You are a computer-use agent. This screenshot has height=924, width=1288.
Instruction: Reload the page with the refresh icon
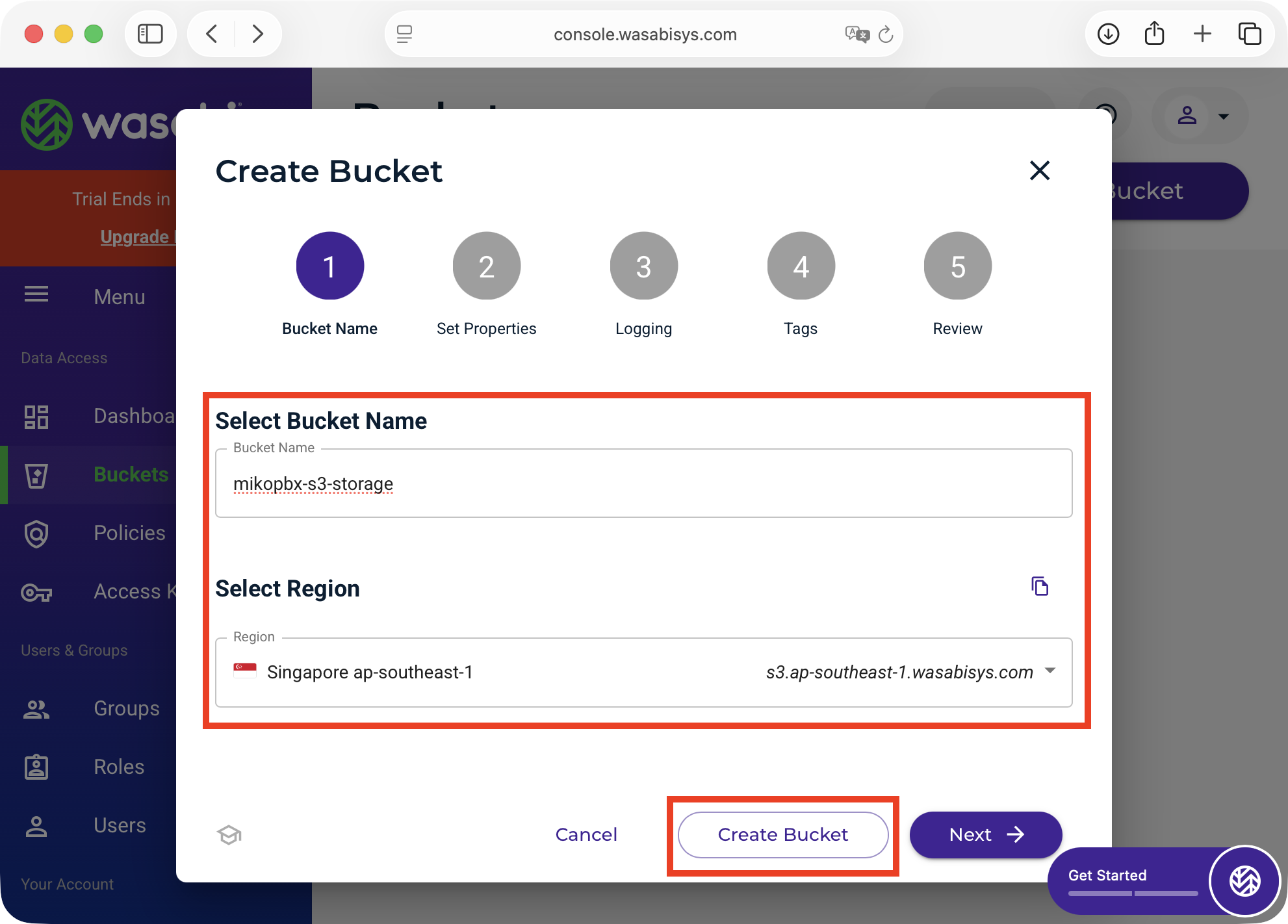(886, 34)
